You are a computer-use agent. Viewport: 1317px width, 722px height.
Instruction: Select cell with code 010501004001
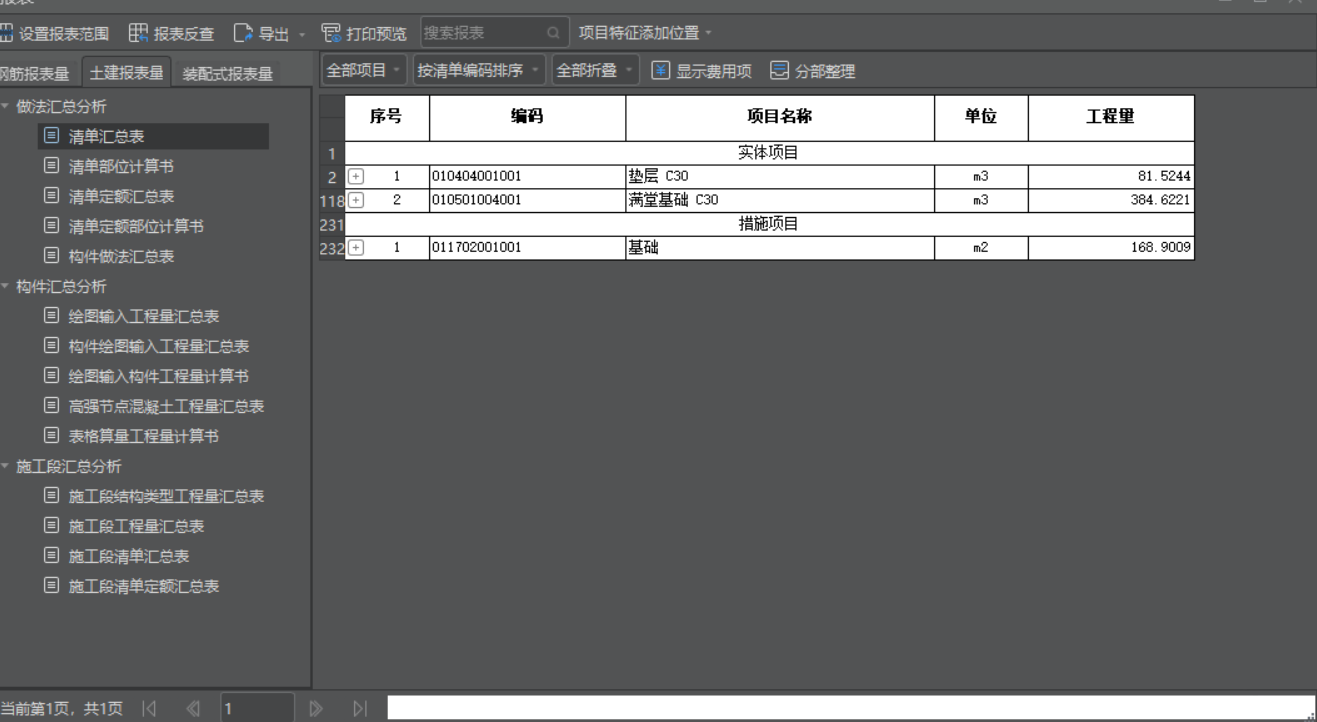click(x=528, y=200)
